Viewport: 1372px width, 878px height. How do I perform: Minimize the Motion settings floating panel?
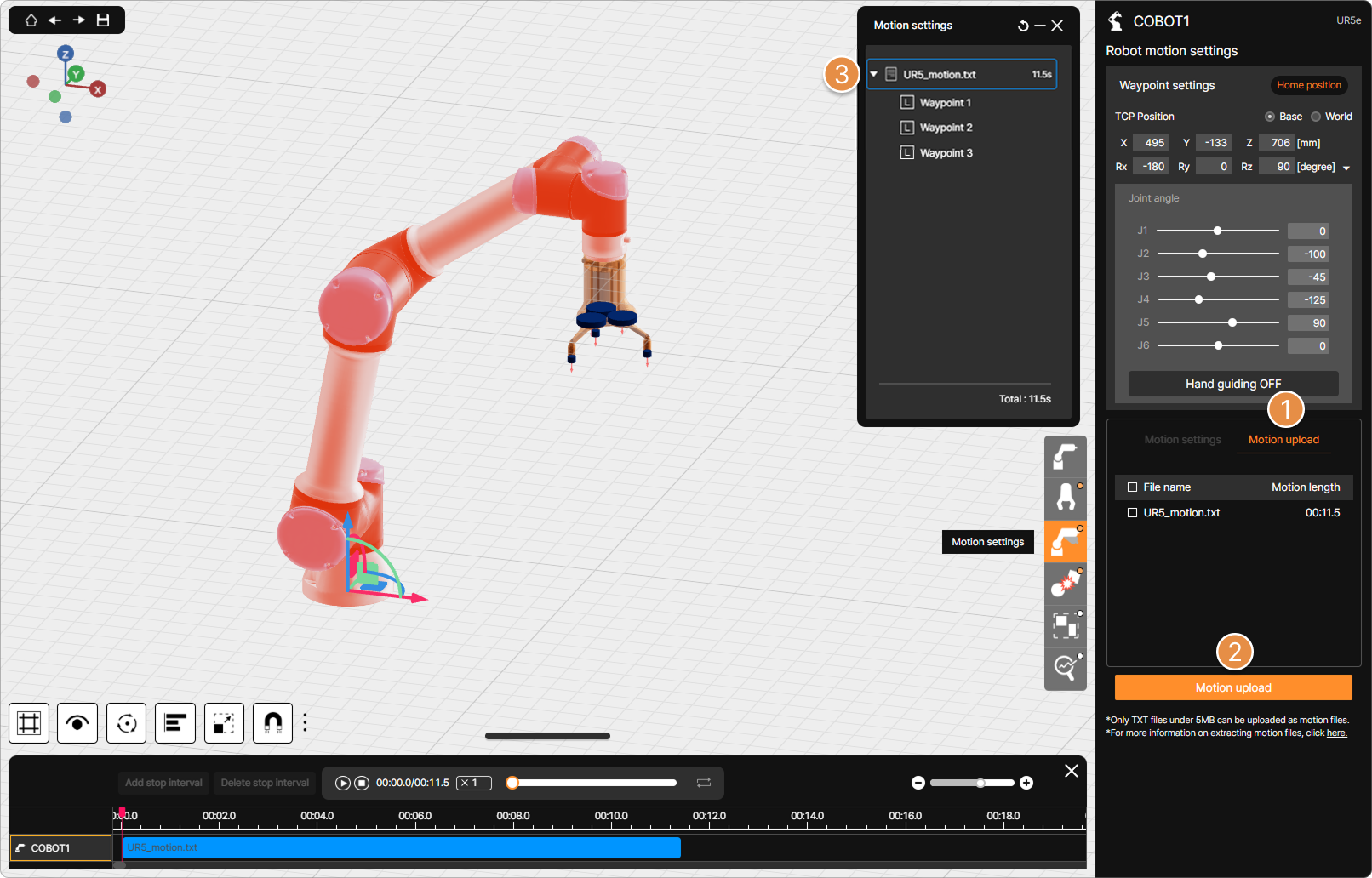click(x=1040, y=26)
